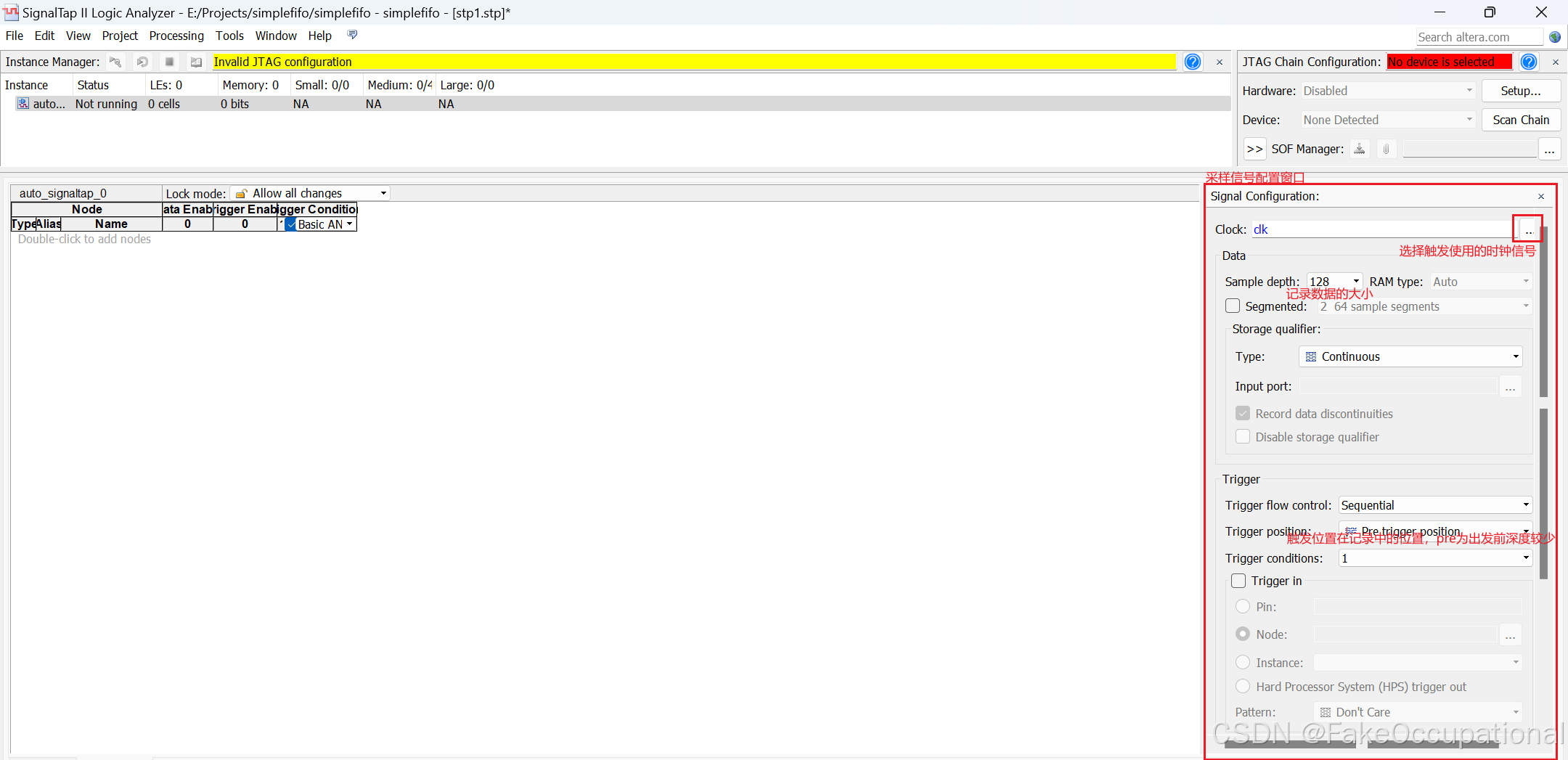
Task: Click the SOF Manager browse ... button
Action: pyautogui.click(x=1549, y=149)
